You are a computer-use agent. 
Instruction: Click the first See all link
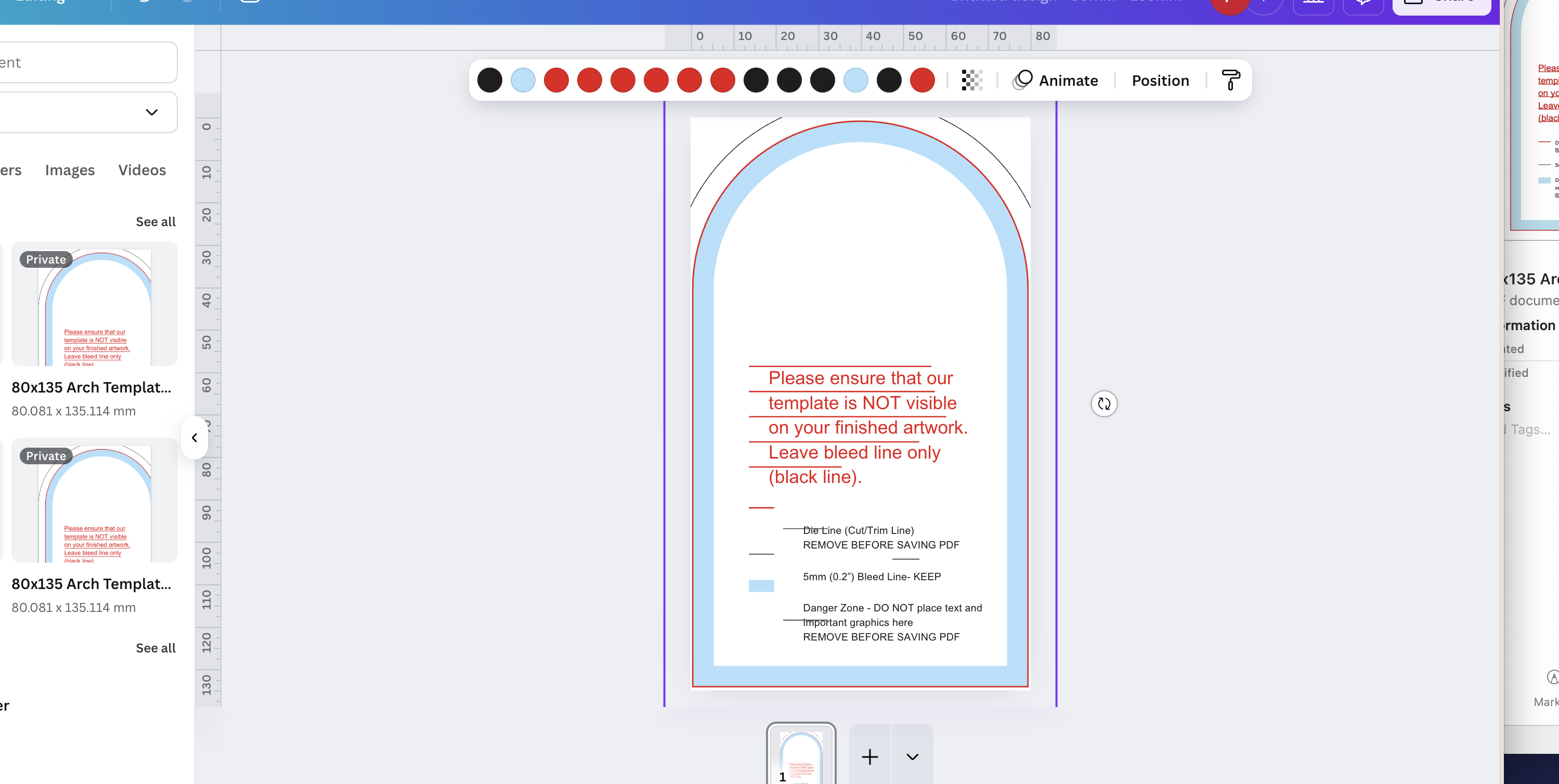[155, 221]
